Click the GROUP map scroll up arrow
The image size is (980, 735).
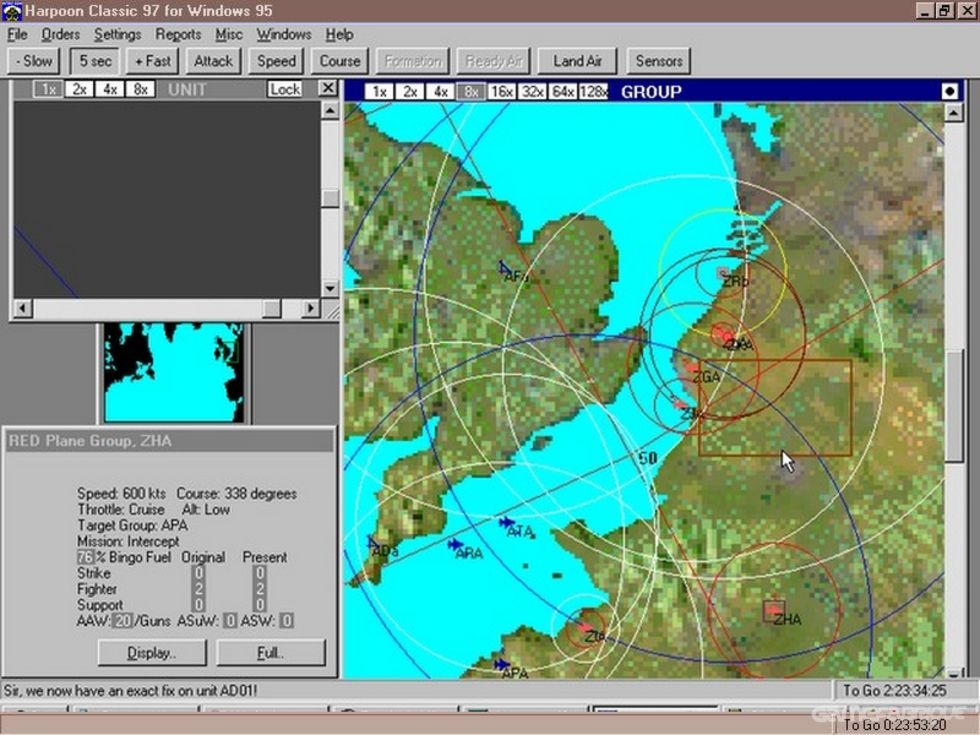pyautogui.click(x=953, y=112)
